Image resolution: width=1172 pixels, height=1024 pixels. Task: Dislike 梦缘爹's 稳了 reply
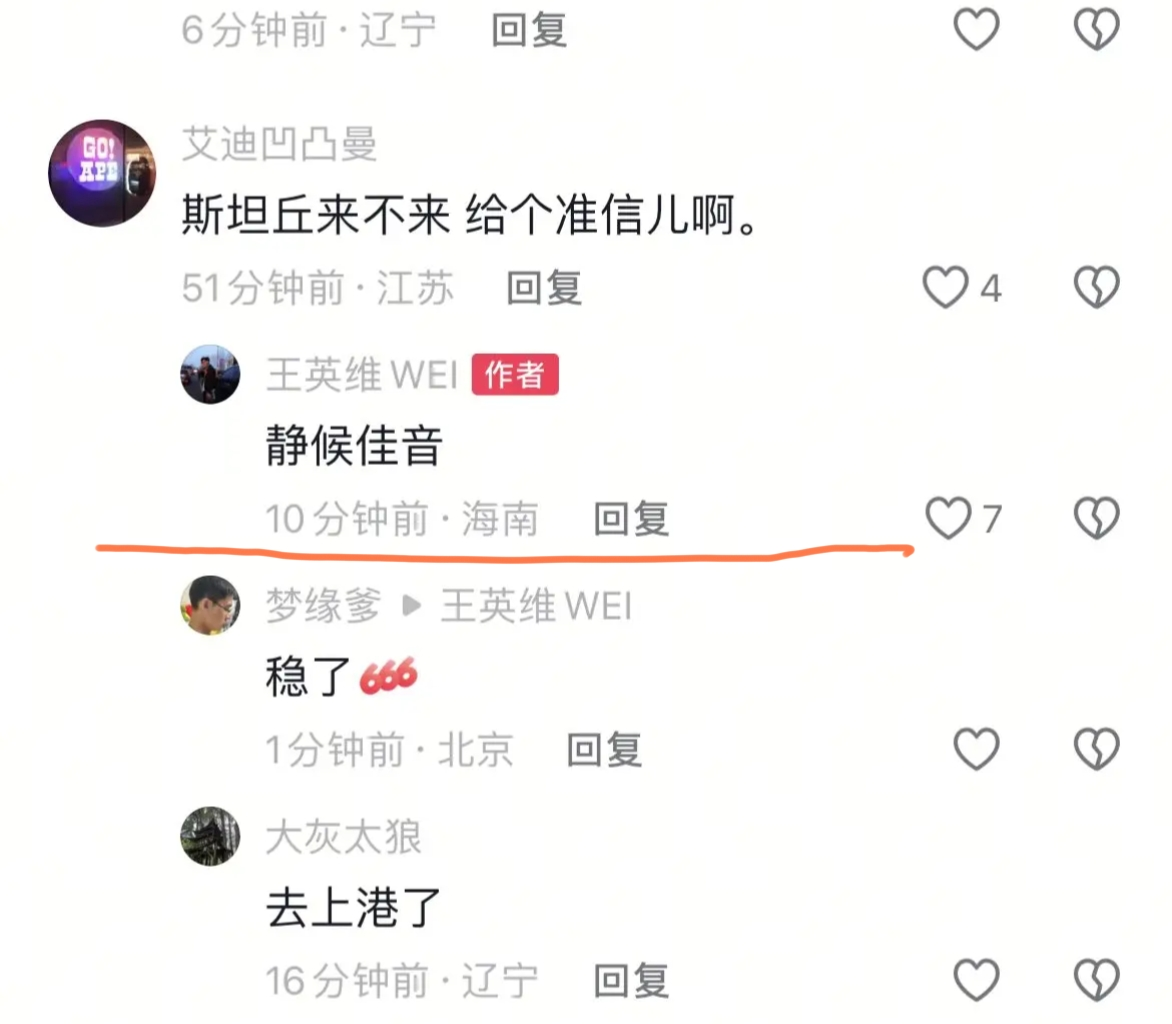pos(1097,749)
